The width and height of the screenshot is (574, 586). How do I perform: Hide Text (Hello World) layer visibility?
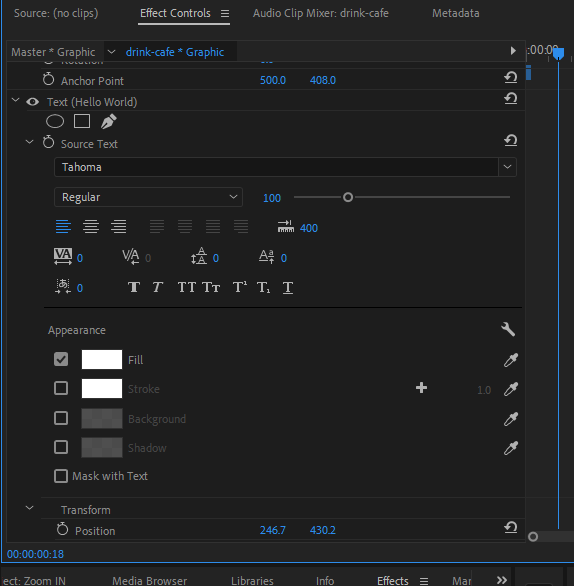pos(33,102)
